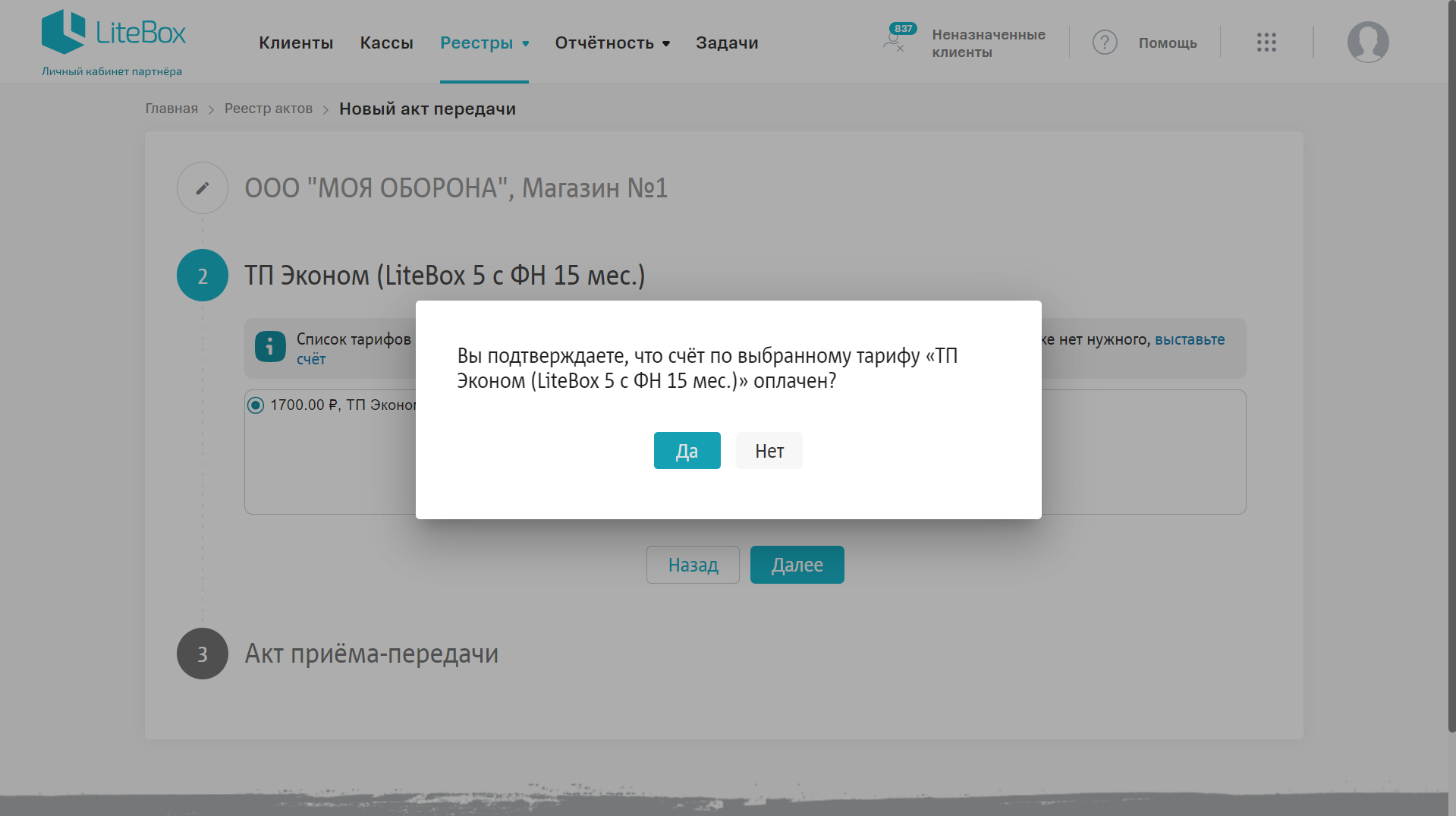The width and height of the screenshot is (1456, 816).
Task: Click the info icon in tariff notice
Action: (270, 347)
